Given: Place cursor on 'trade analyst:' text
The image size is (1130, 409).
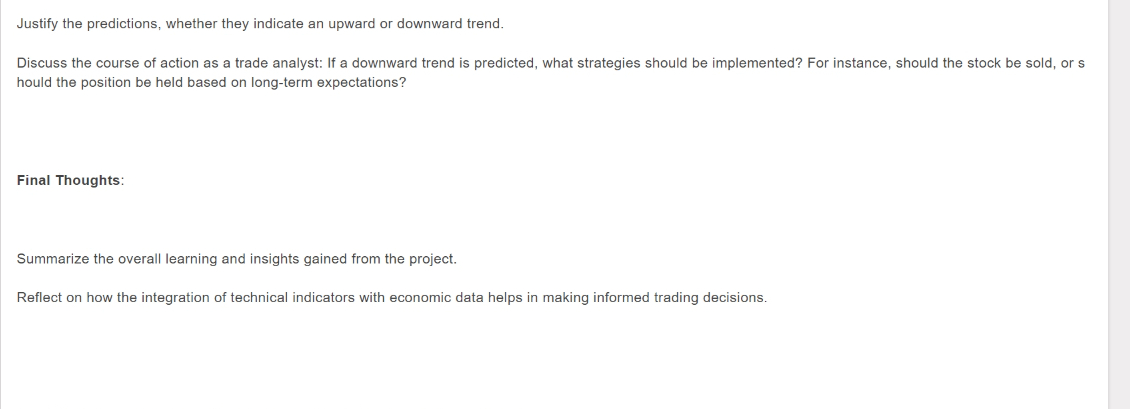Looking at the screenshot, I should pyautogui.click(x=279, y=63).
